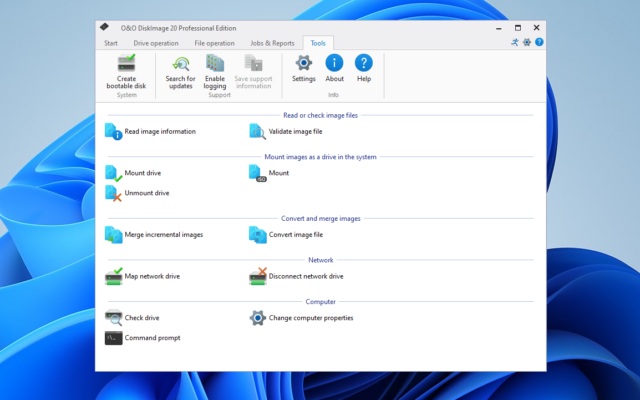Maximize the DiskImage window
The width and height of the screenshot is (640, 400).
coord(518,28)
